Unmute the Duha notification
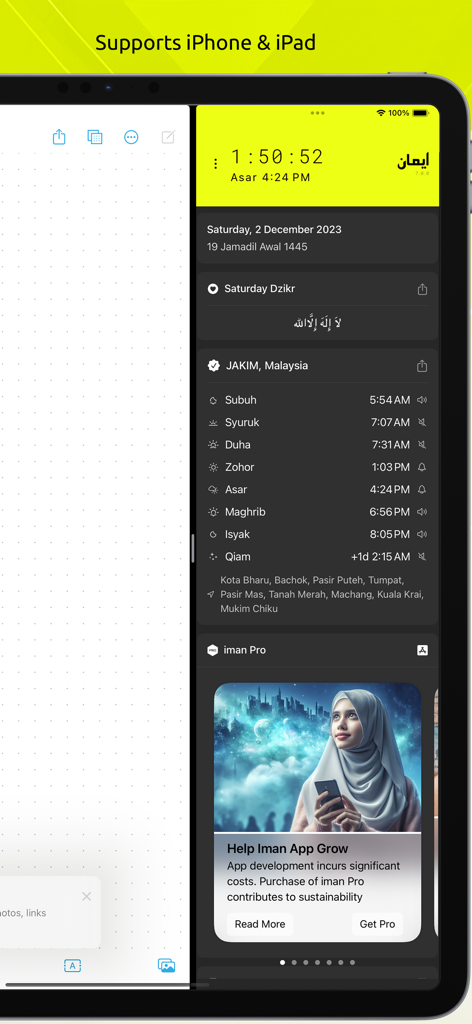This screenshot has width=472, height=1024. 422,445
